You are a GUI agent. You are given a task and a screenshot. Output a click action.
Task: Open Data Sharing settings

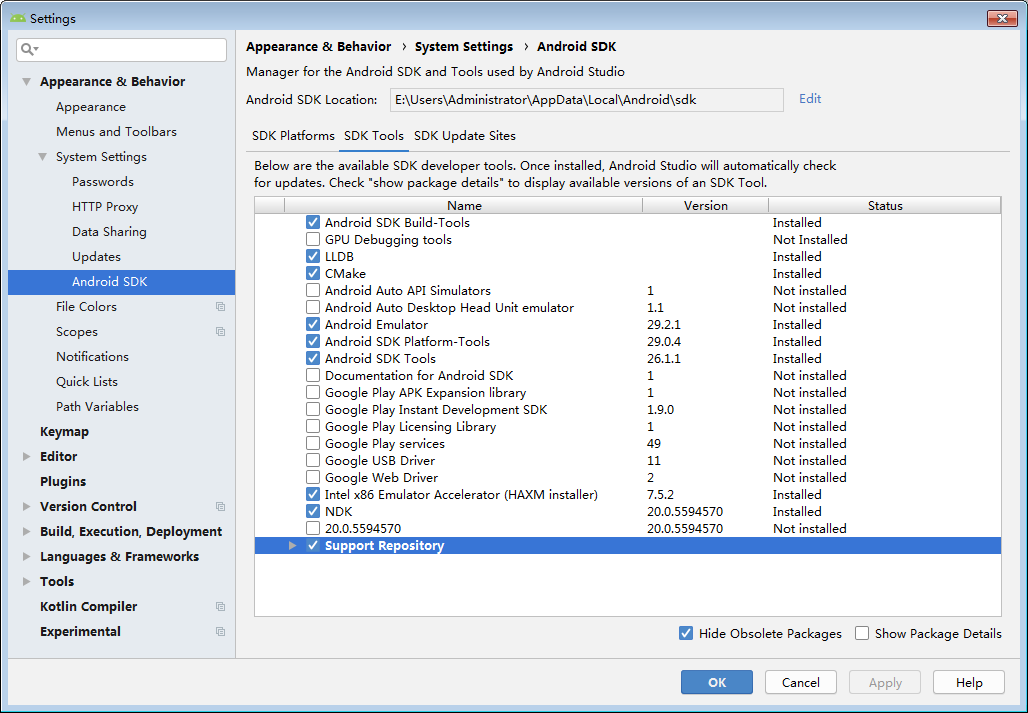coord(109,231)
